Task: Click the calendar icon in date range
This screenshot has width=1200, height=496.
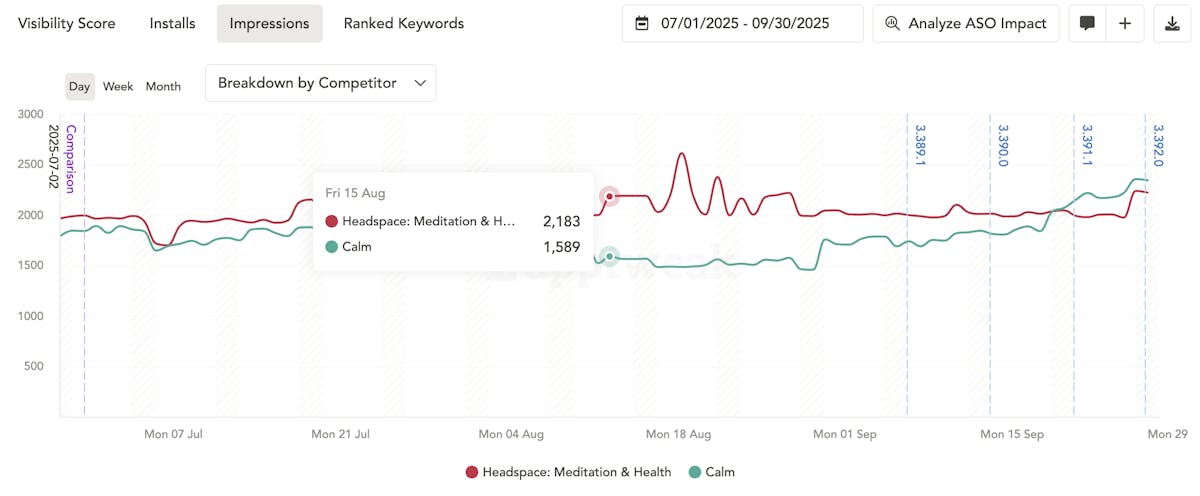Action: click(642, 23)
